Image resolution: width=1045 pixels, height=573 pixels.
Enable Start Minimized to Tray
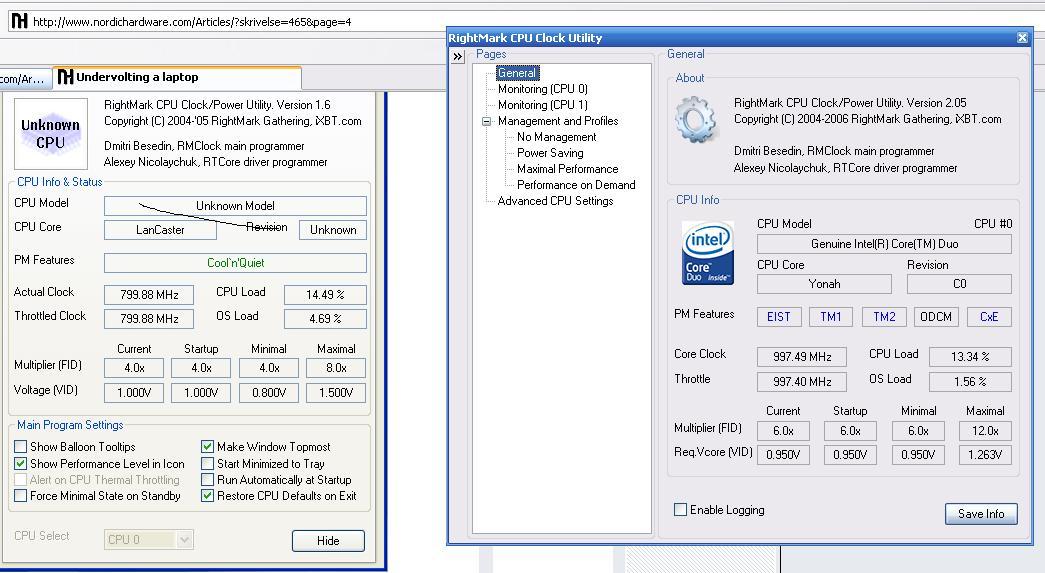(207, 463)
